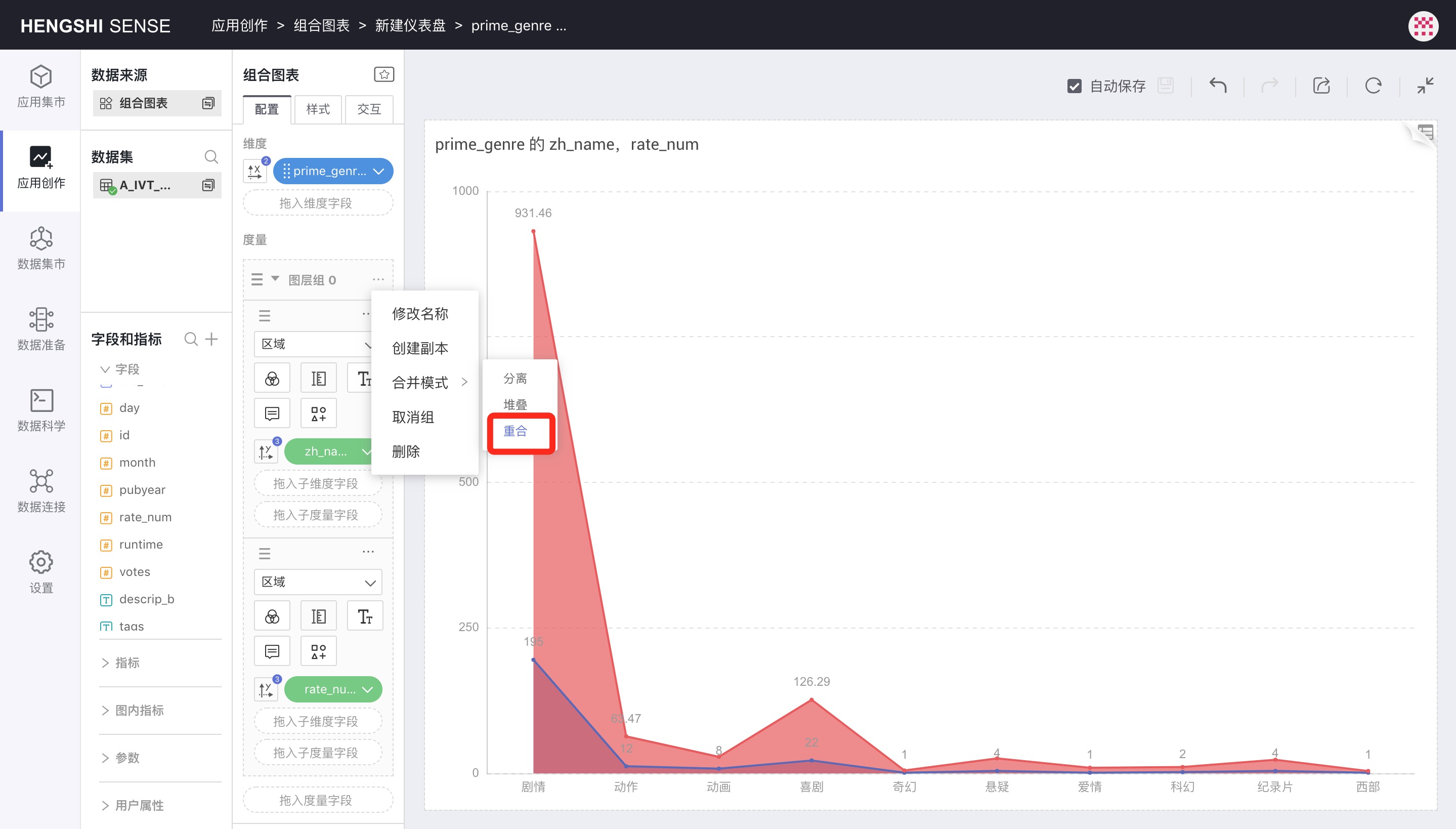Image resolution: width=1456 pixels, height=829 pixels.
Task: Expand the 参数 section
Action: (105, 758)
